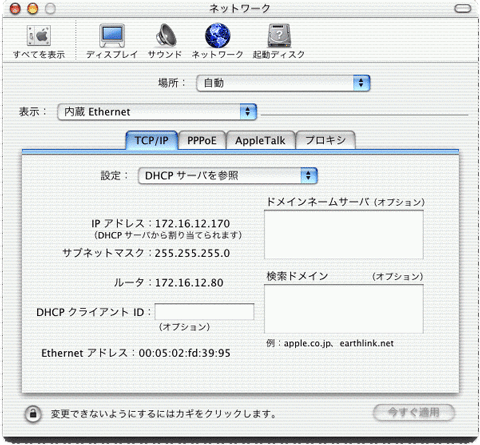Switch to the PPPoE tab
The image size is (480, 445).
click(202, 140)
